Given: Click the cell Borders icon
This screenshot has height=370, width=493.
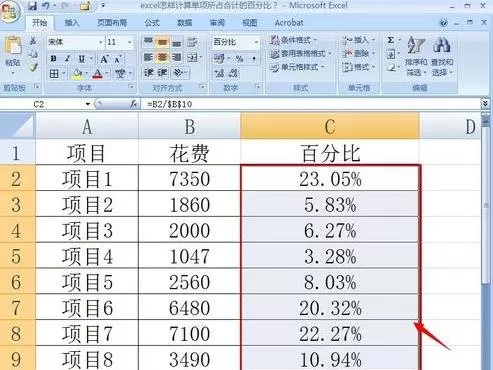Looking at the screenshot, I should point(54,73).
